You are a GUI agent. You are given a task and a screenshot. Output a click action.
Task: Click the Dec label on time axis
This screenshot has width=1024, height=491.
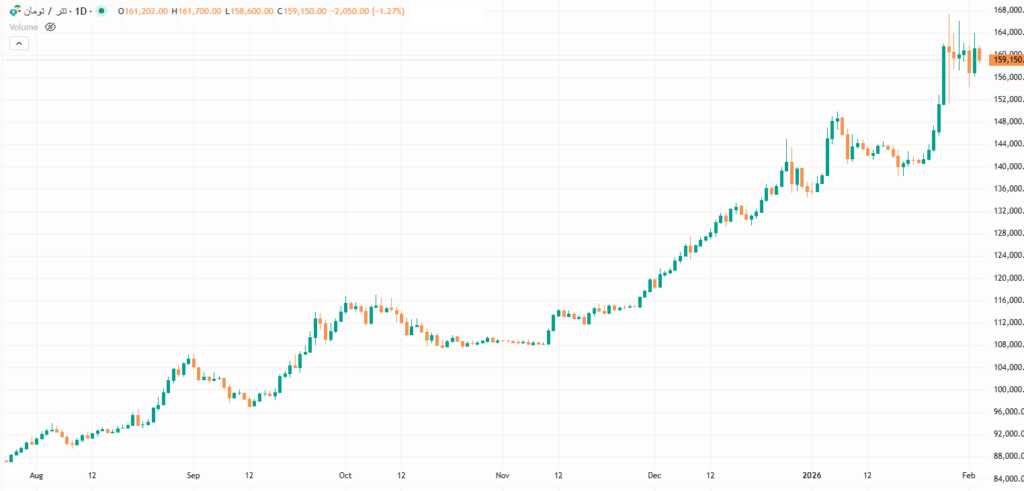coord(655,475)
